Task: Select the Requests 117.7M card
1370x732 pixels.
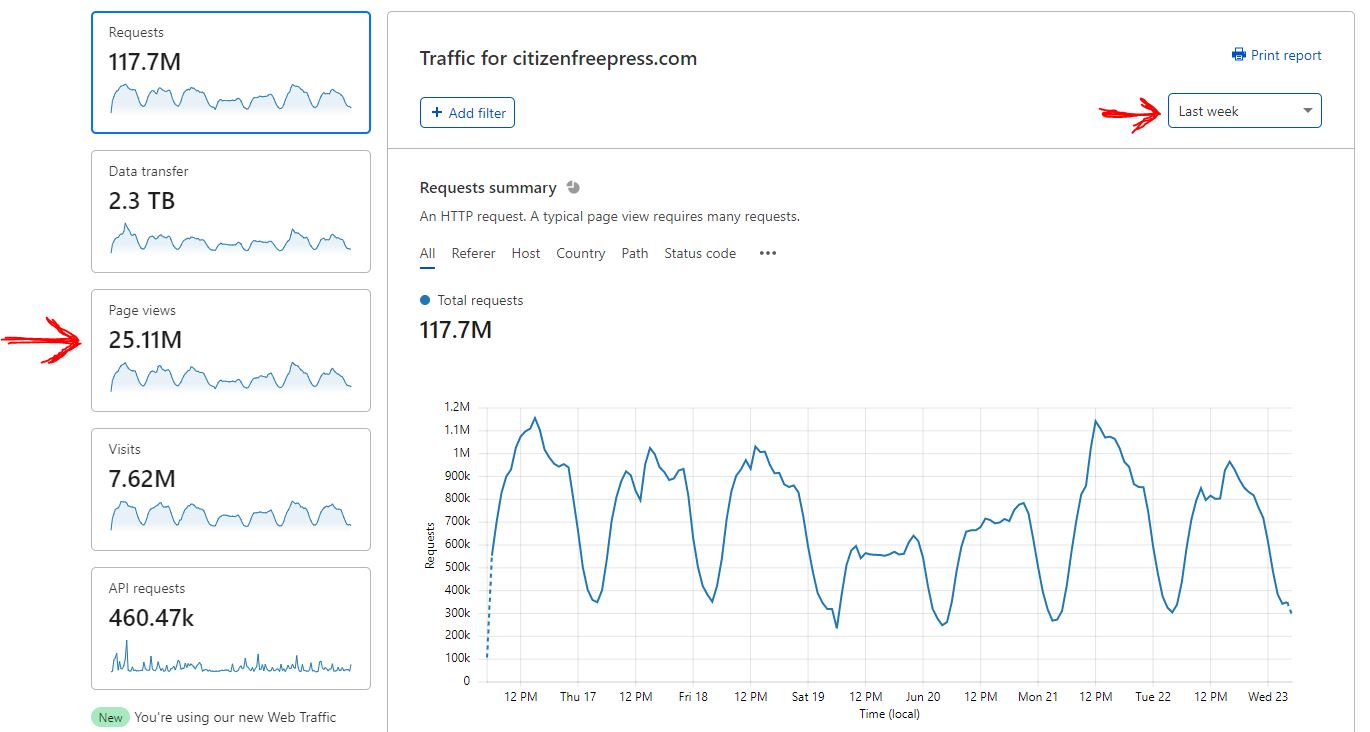Action: coord(231,72)
